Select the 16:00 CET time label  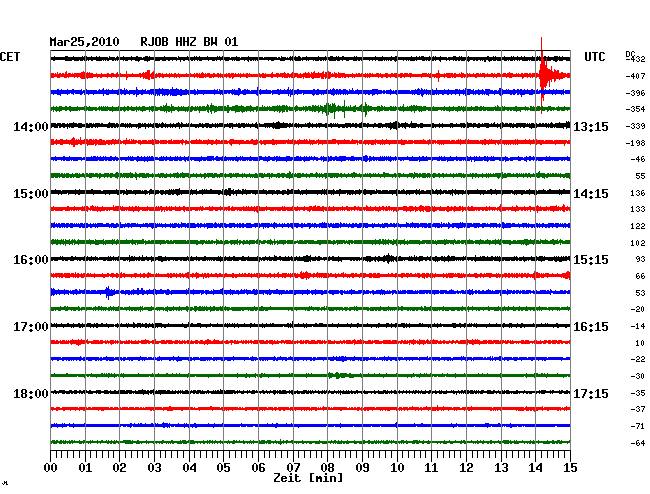click(x=31, y=260)
